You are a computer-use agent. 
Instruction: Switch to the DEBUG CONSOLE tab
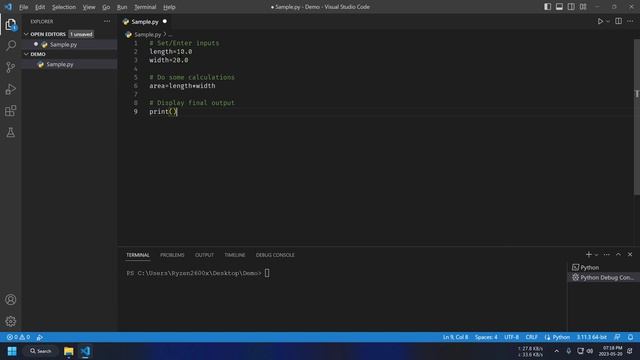275,255
